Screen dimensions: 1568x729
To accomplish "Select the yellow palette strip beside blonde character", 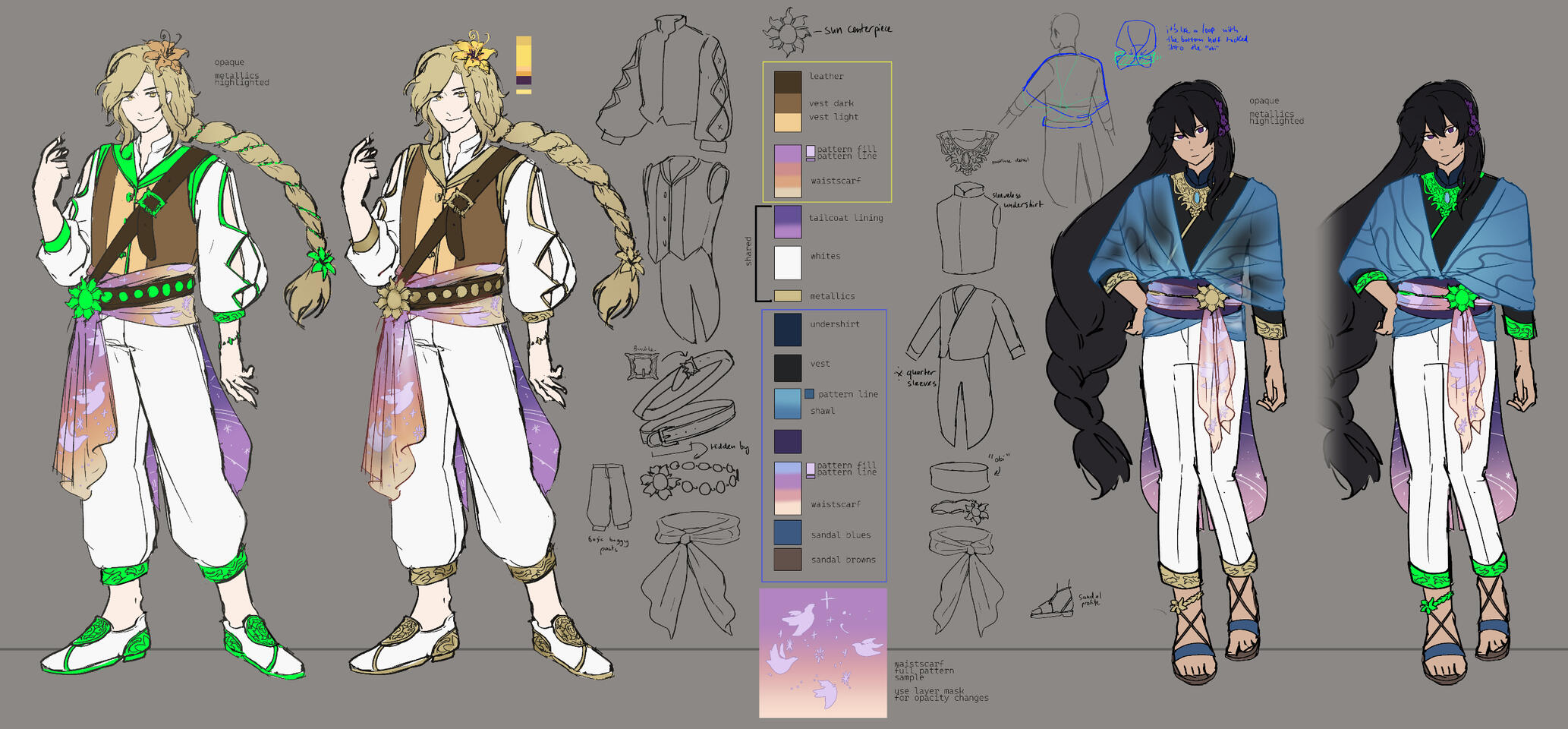I will point(524,65).
